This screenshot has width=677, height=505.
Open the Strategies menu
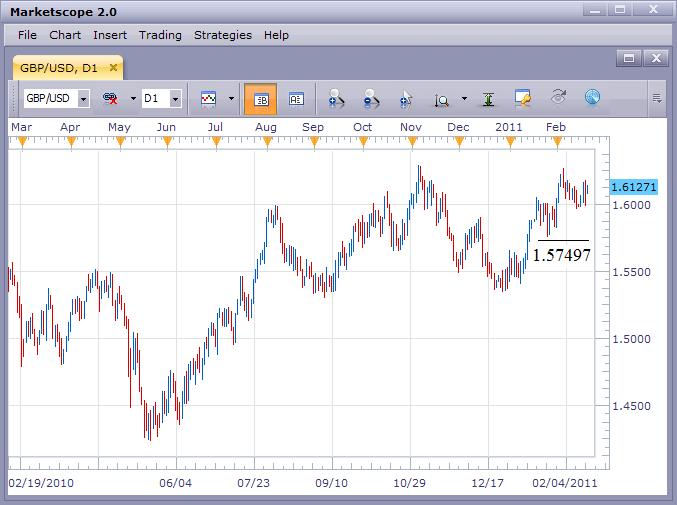pyautogui.click(x=223, y=35)
